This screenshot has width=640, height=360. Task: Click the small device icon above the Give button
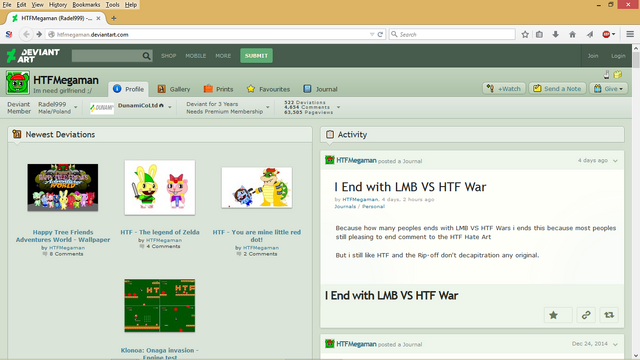[x=607, y=75]
